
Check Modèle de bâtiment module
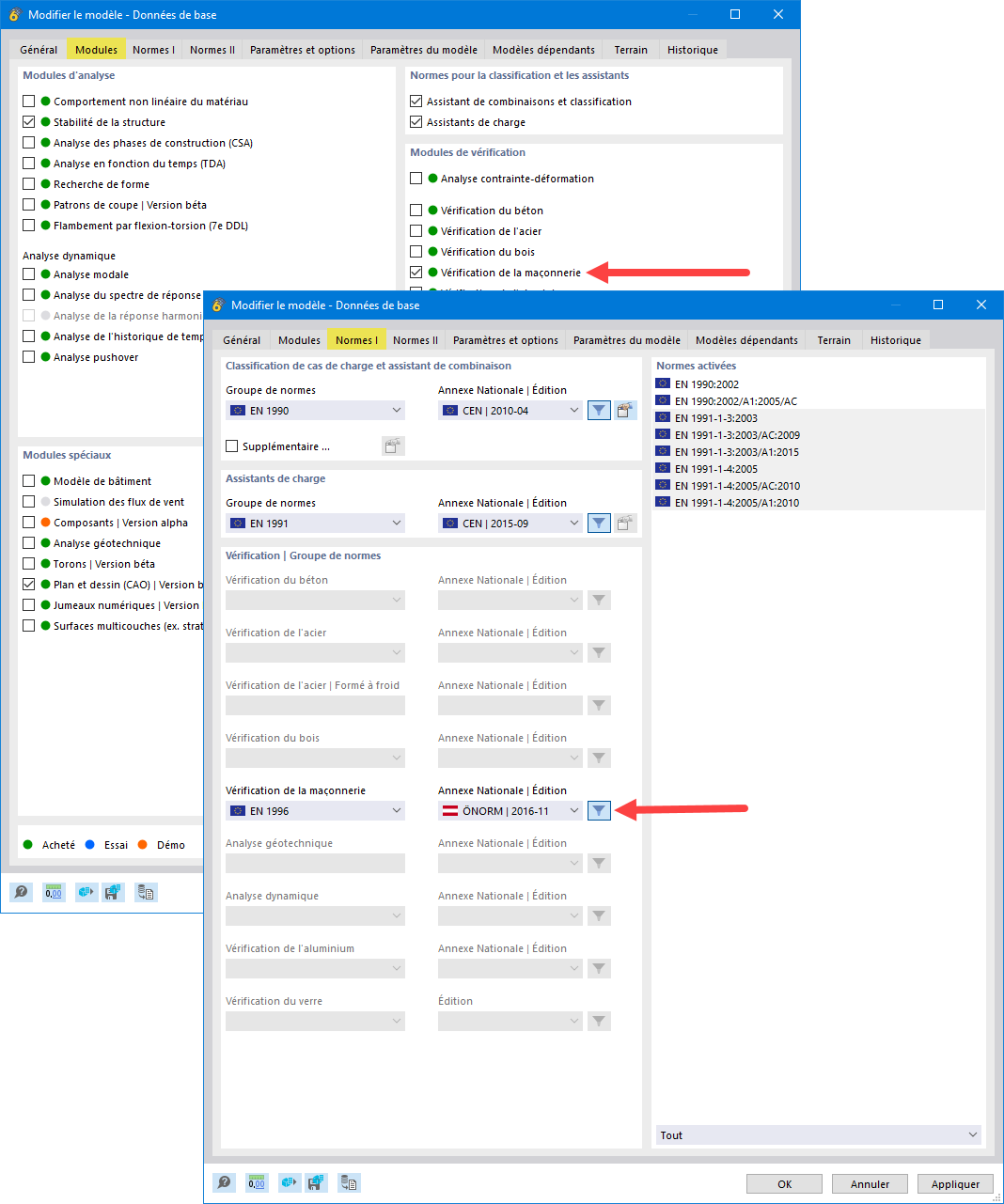[x=29, y=481]
